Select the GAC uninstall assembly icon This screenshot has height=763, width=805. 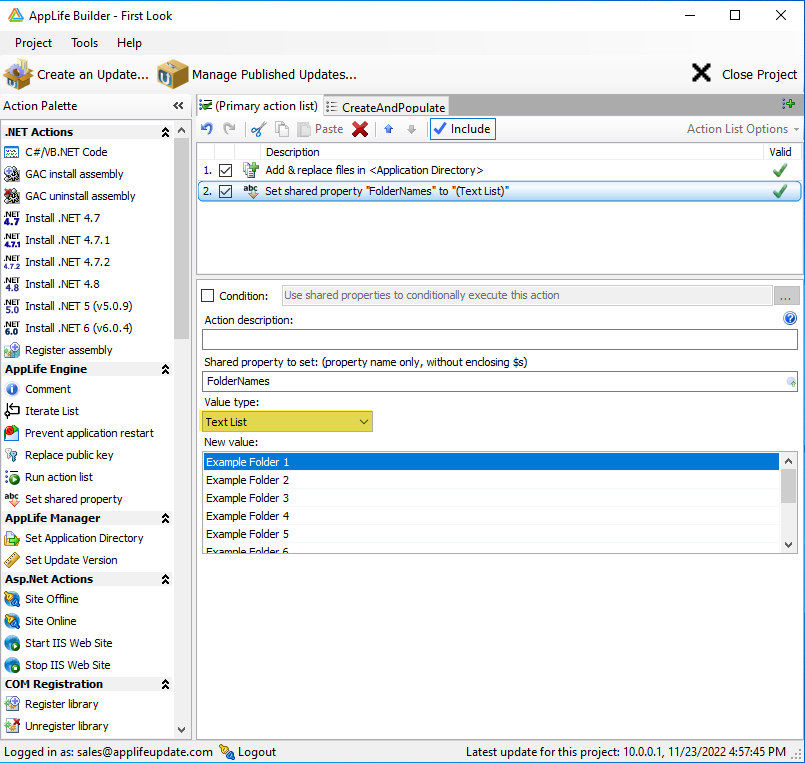[12, 196]
